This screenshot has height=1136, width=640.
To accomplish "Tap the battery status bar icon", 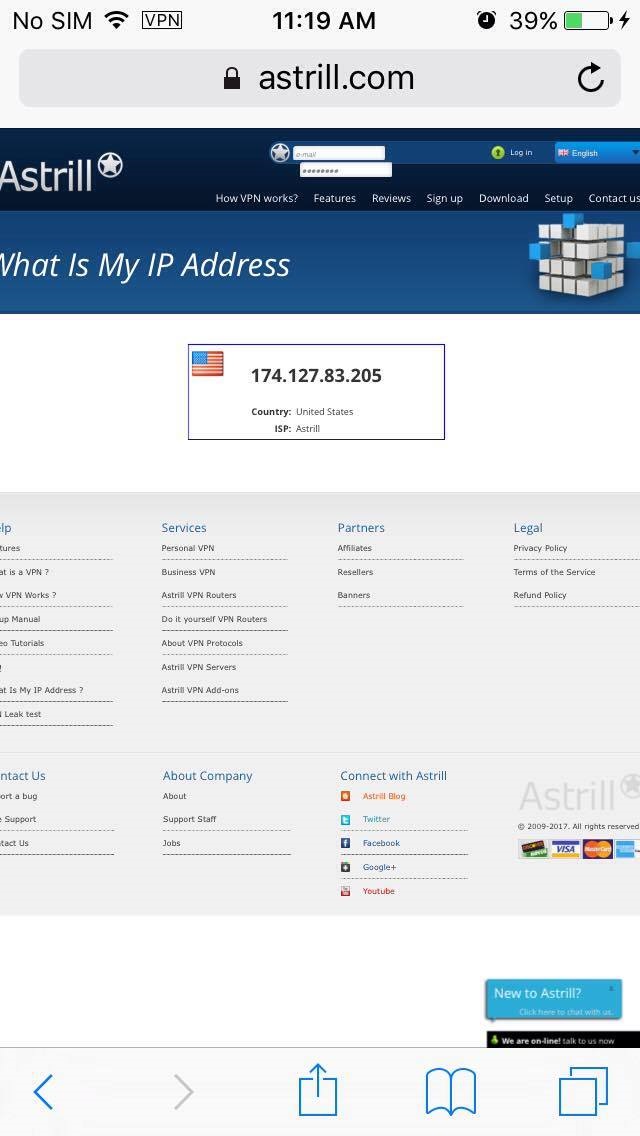I will 588,20.
